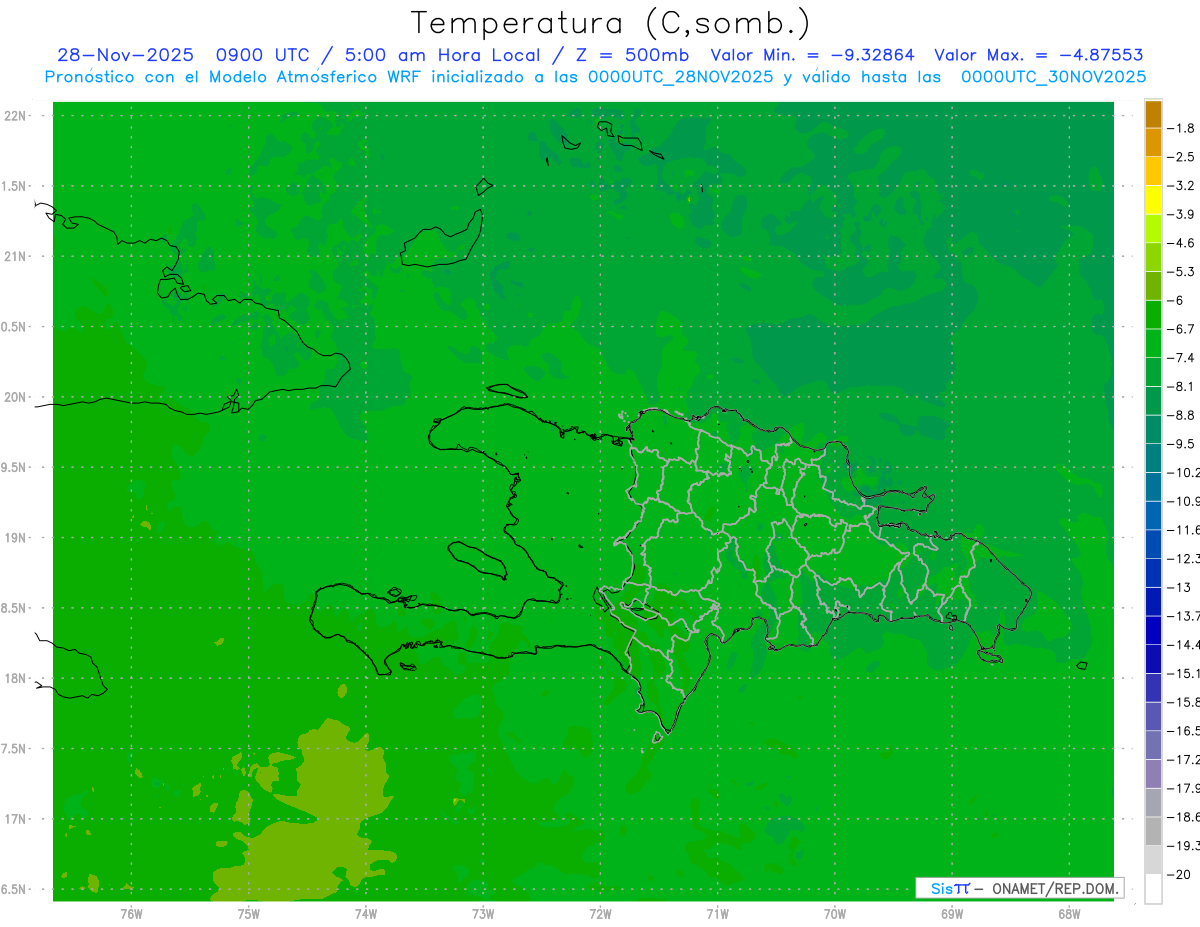
Task: Click the '0000UTC_30NOV2025' valid-until timestamp
Action: tap(1053, 77)
